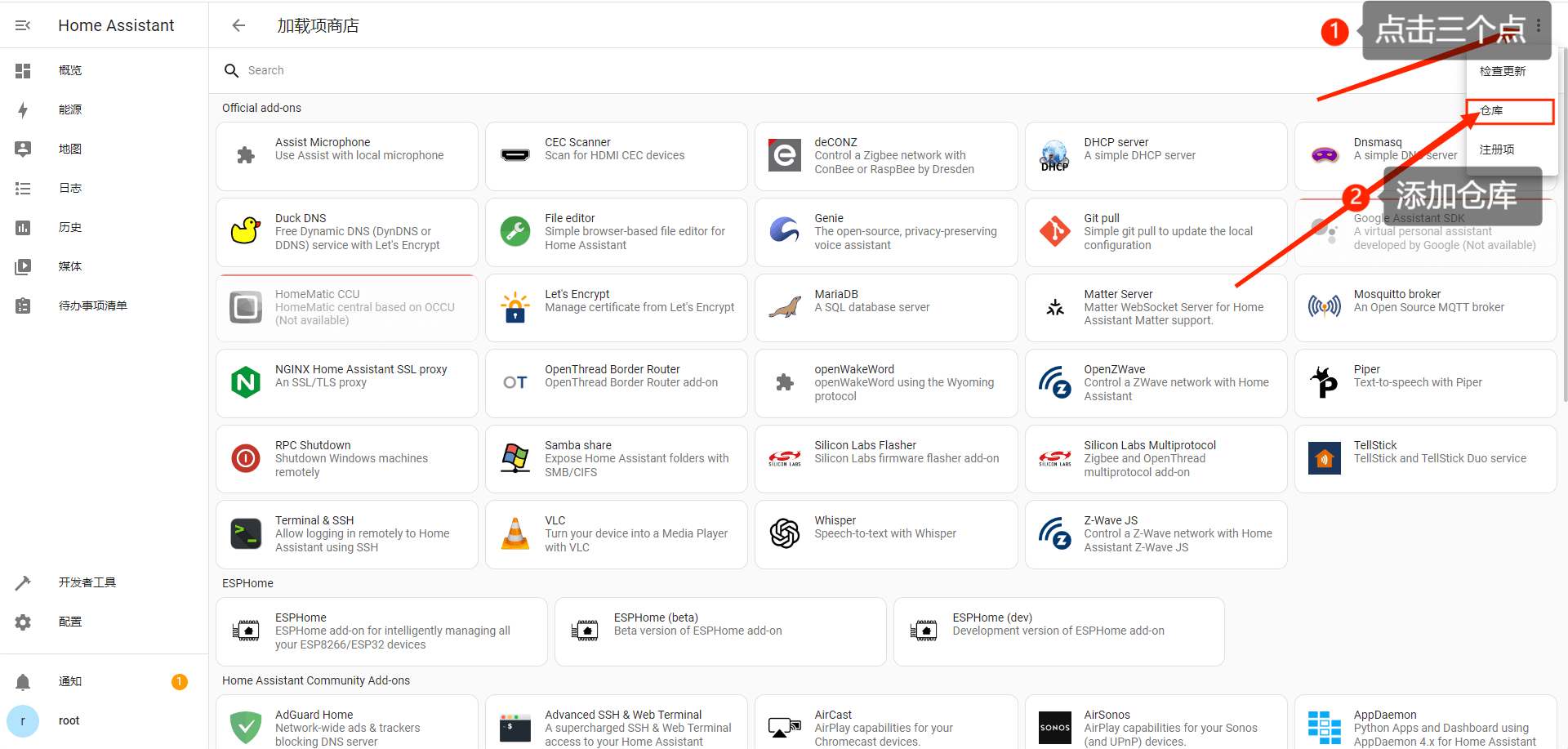Choose 检查更新 in the overflow menu
The width and height of the screenshot is (1568, 749).
[x=1503, y=71]
